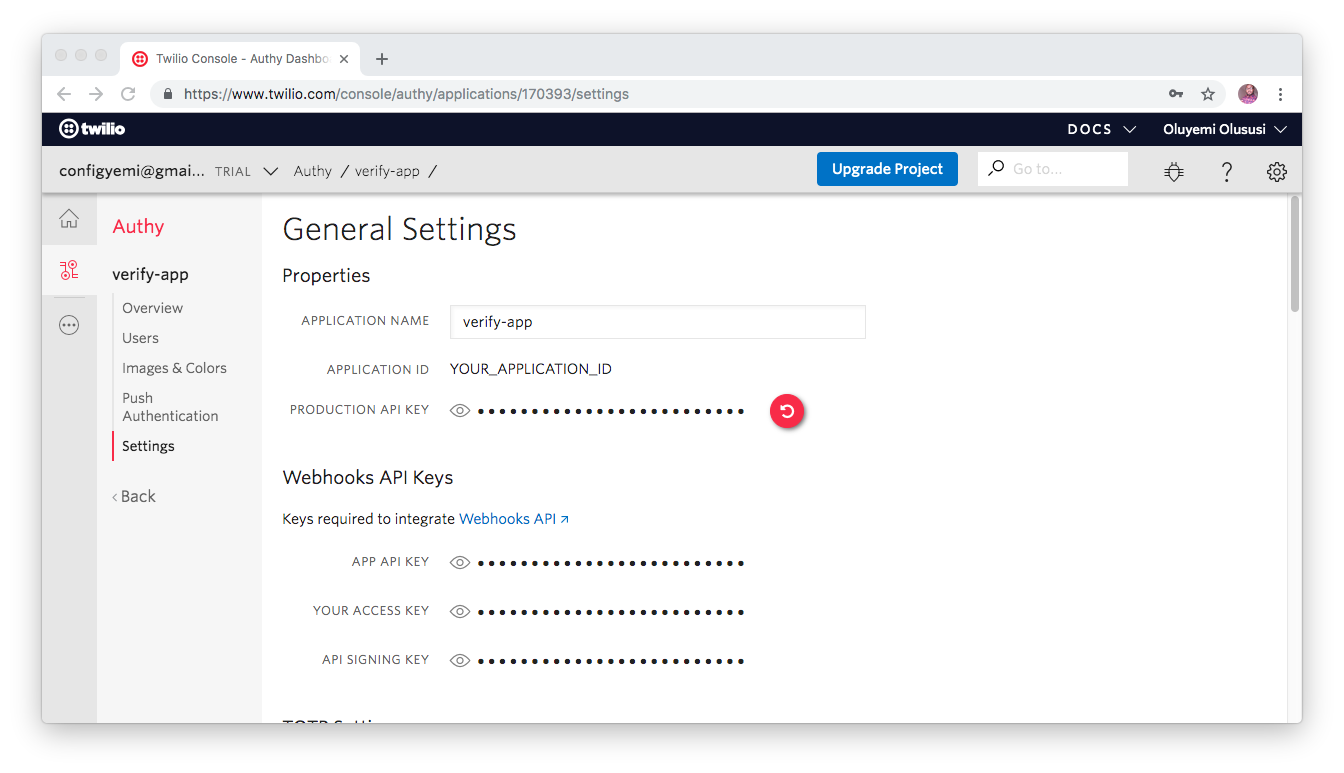Screen dimensions: 1344x773
Task: Open Images & Colors sidebar item
Action: (x=174, y=368)
